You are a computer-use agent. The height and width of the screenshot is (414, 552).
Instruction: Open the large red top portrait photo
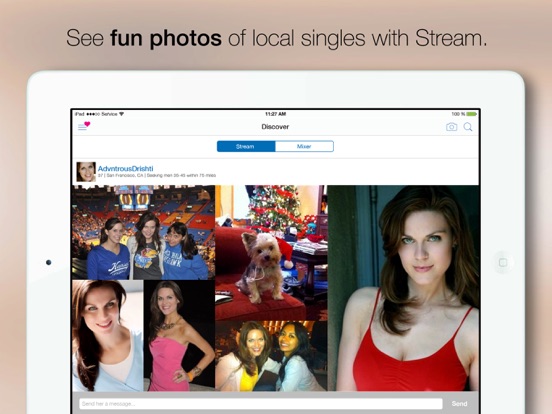[403, 288]
